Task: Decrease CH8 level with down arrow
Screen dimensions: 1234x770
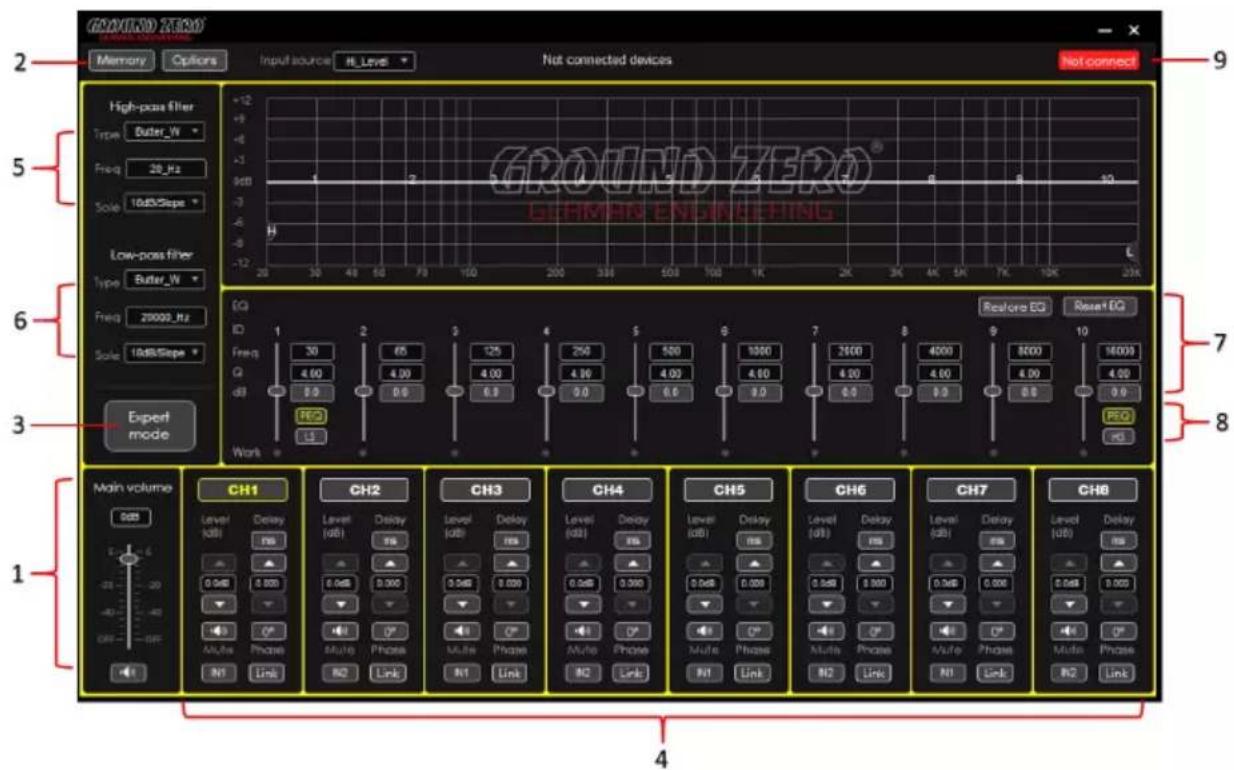Action: (1069, 605)
